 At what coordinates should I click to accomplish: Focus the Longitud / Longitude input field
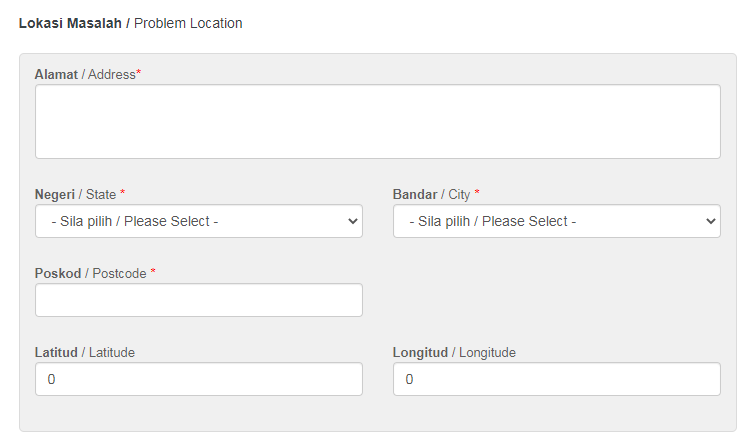pyautogui.click(x=557, y=379)
